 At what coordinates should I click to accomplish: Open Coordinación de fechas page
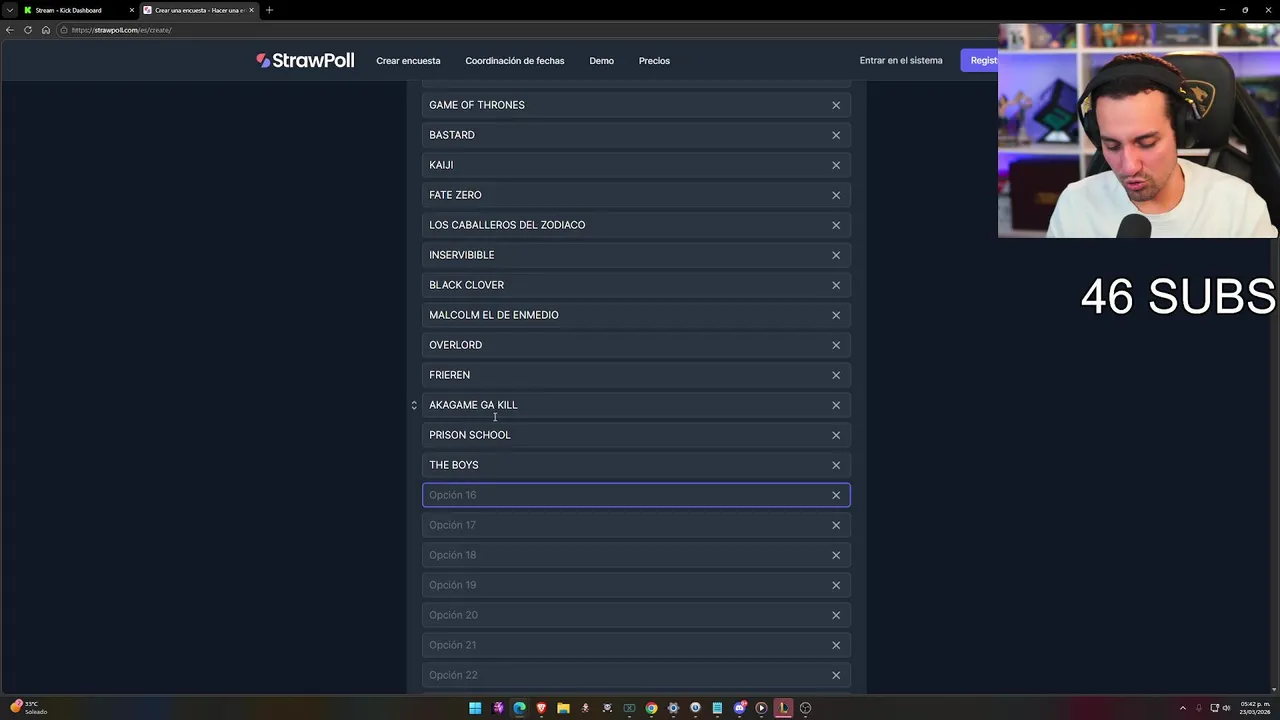click(515, 61)
